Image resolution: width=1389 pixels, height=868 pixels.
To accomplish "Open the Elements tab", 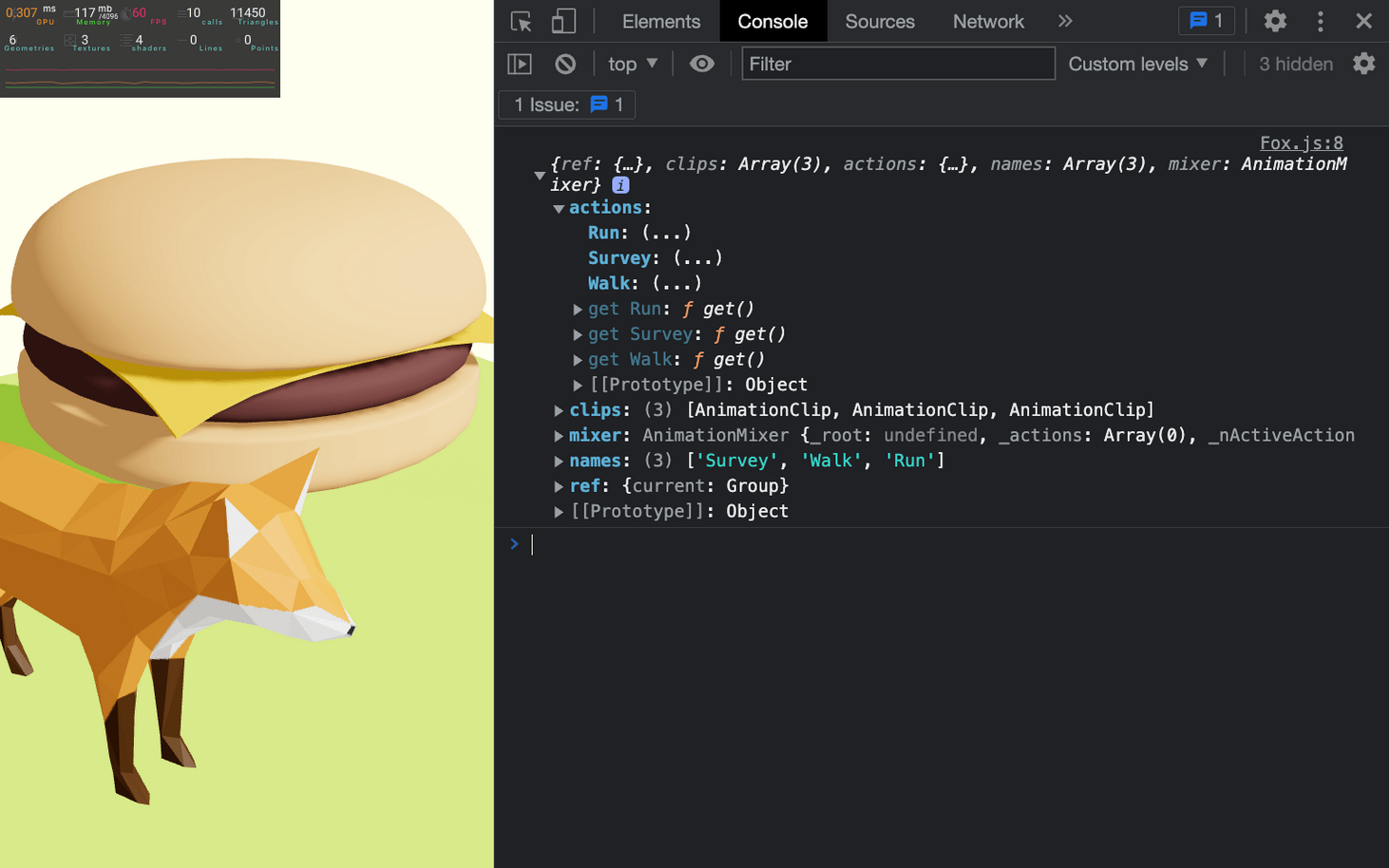I will (660, 21).
